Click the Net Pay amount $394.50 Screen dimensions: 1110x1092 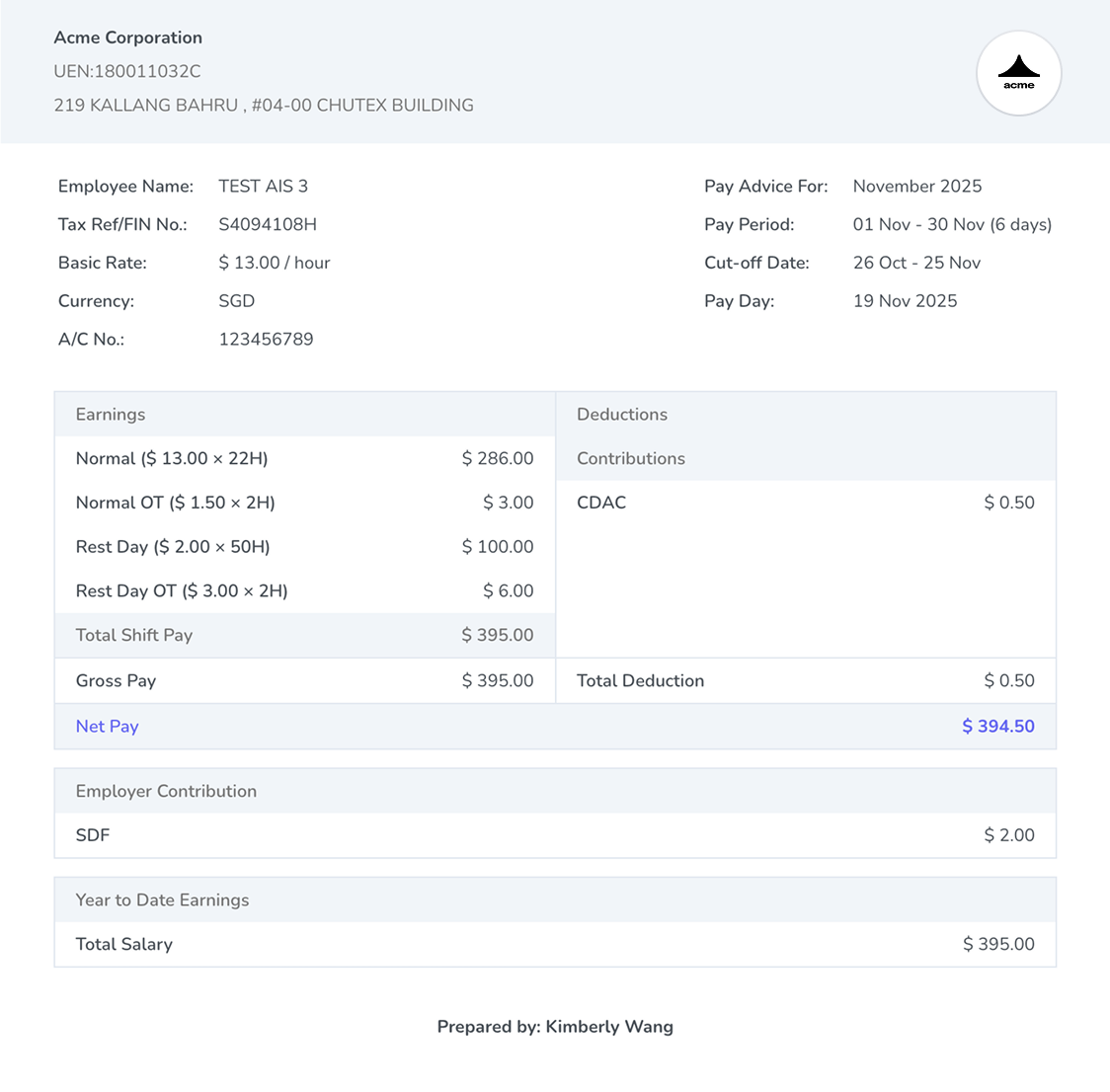point(998,726)
